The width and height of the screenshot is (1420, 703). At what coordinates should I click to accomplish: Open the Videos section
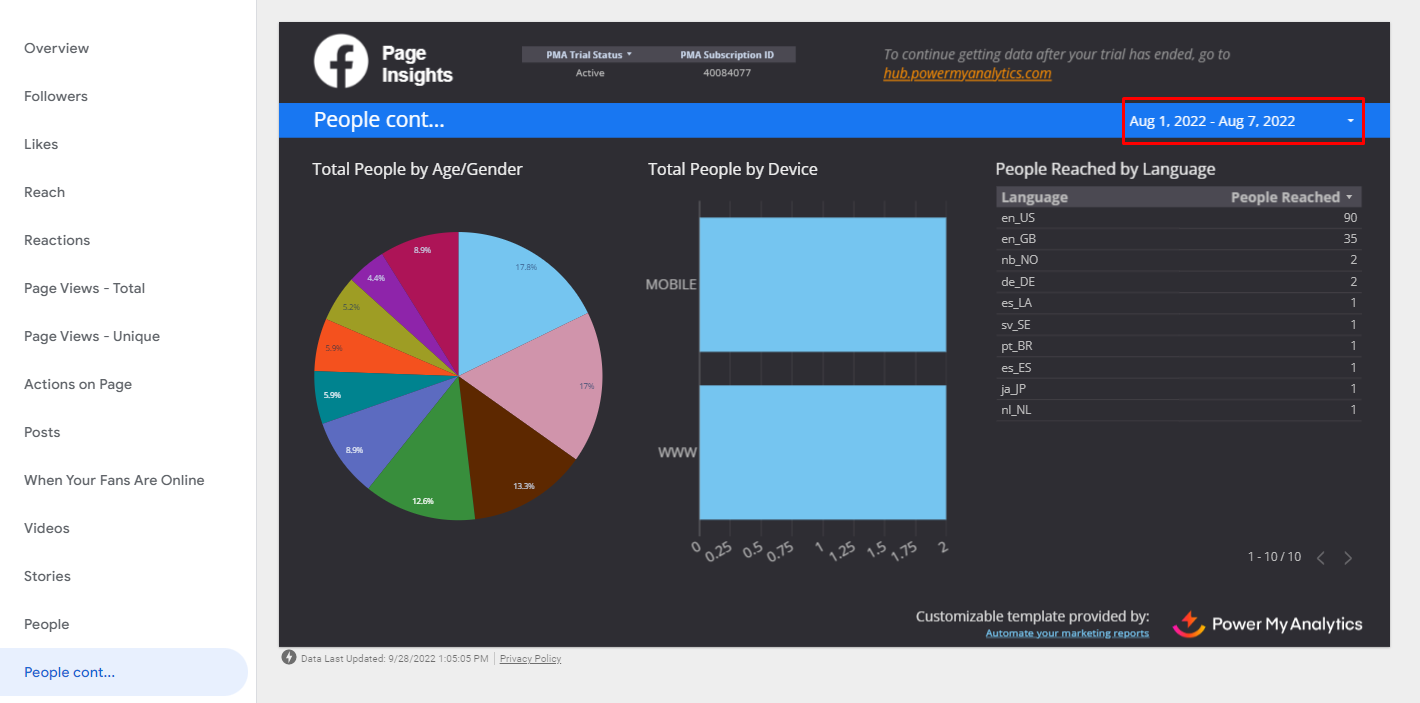[47, 528]
